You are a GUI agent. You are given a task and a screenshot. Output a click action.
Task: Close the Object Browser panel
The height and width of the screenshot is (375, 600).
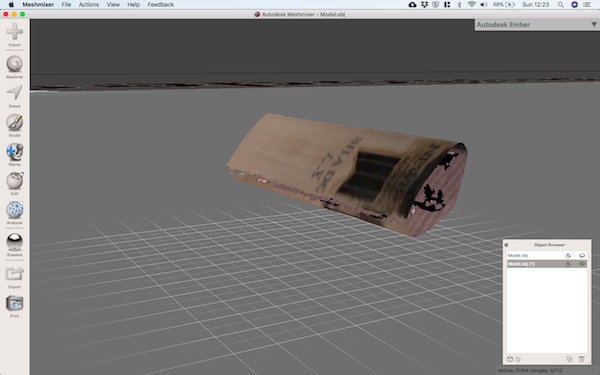click(506, 245)
